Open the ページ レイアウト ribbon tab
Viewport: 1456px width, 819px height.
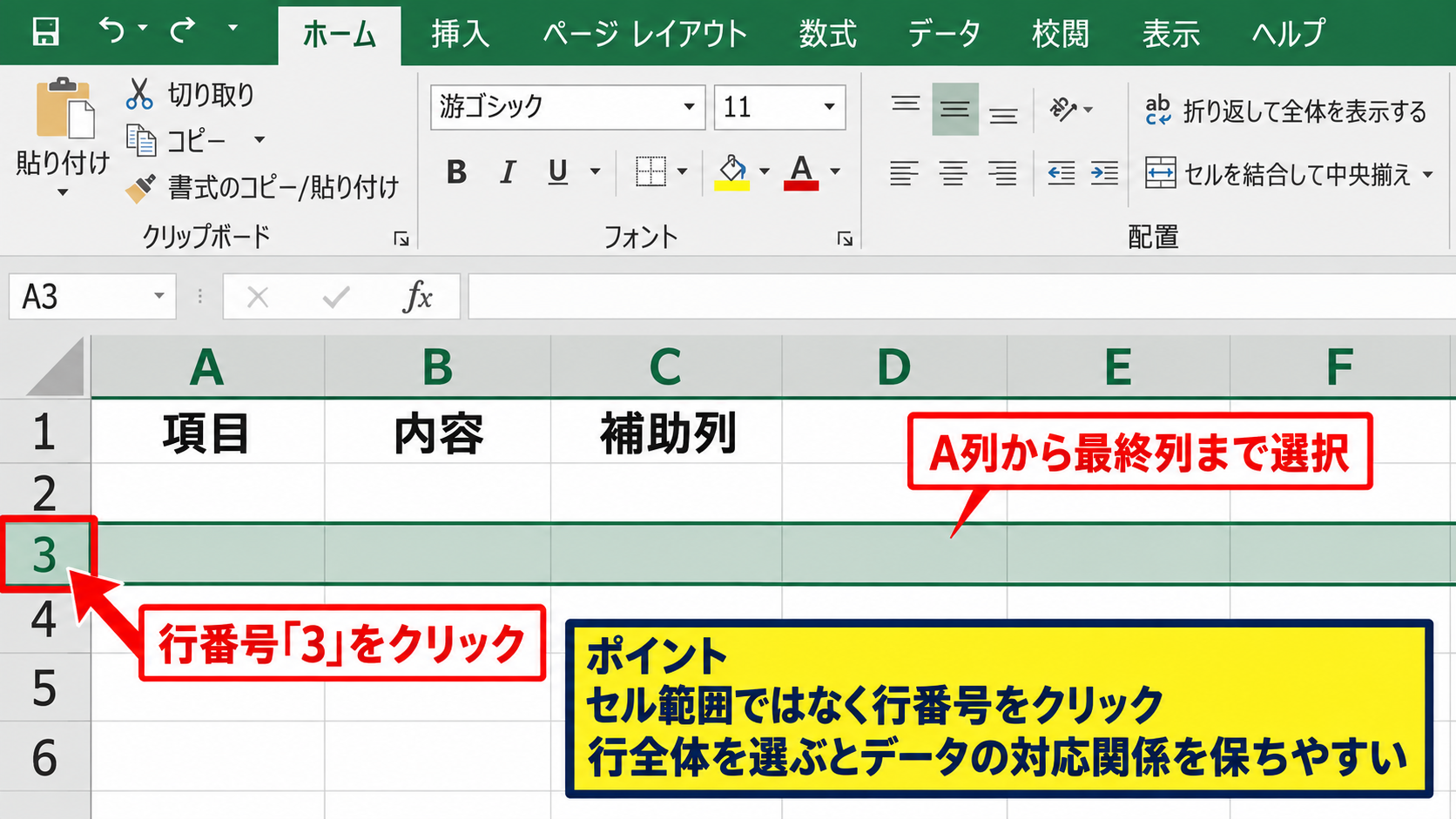click(645, 34)
